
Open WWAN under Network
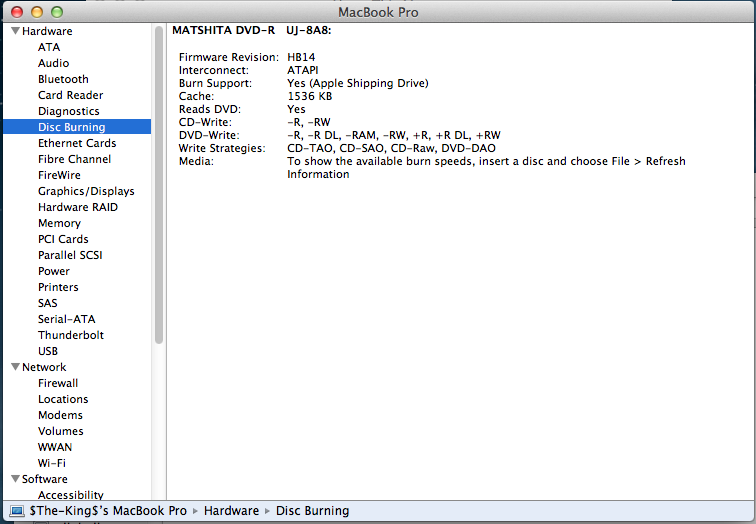pyautogui.click(x=55, y=447)
